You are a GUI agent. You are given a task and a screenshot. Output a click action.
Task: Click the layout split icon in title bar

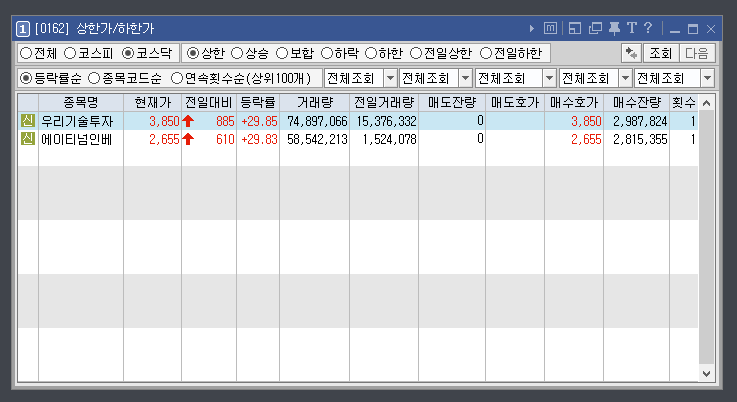(575, 28)
